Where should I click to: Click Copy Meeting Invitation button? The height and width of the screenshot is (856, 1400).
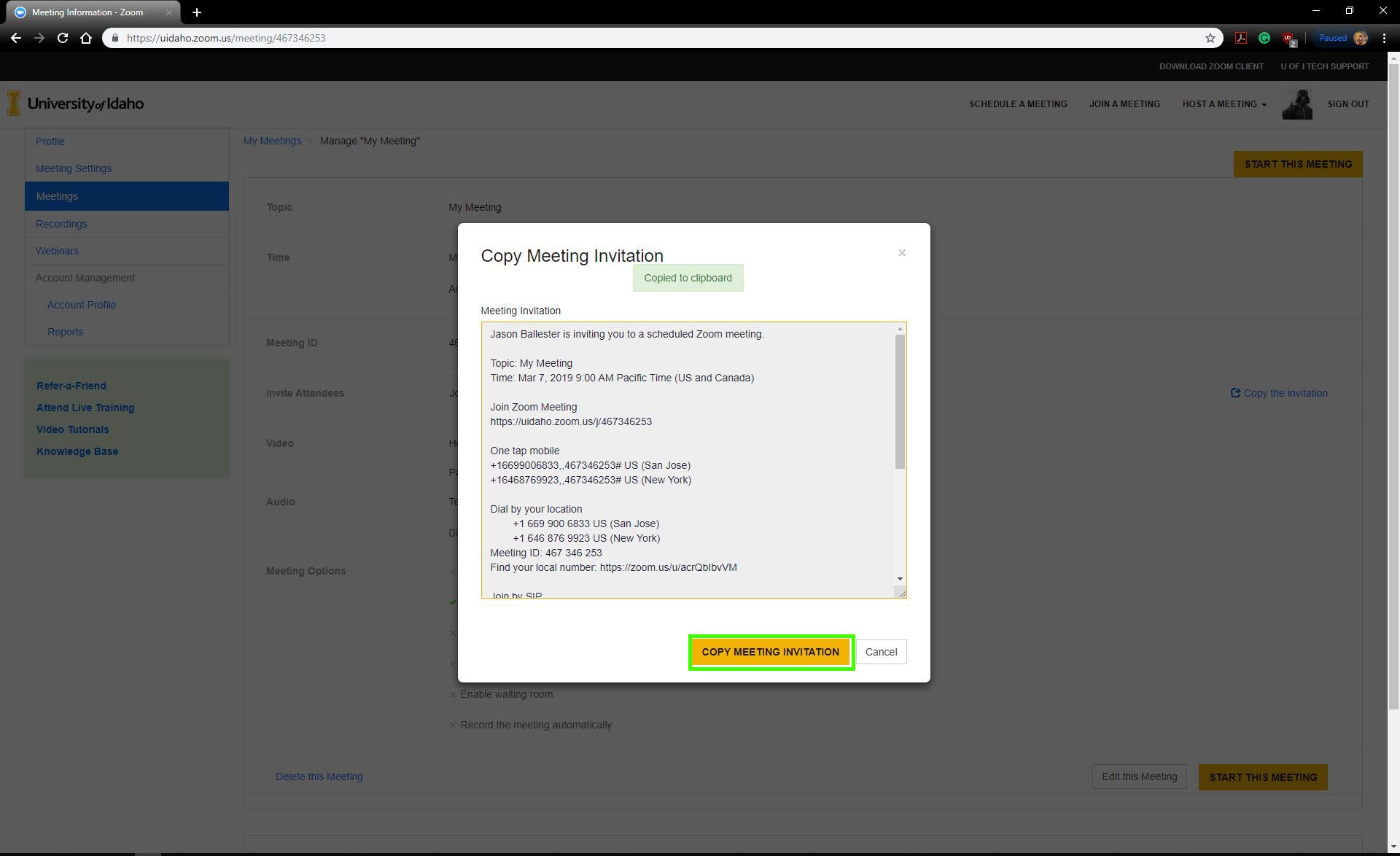[770, 651]
